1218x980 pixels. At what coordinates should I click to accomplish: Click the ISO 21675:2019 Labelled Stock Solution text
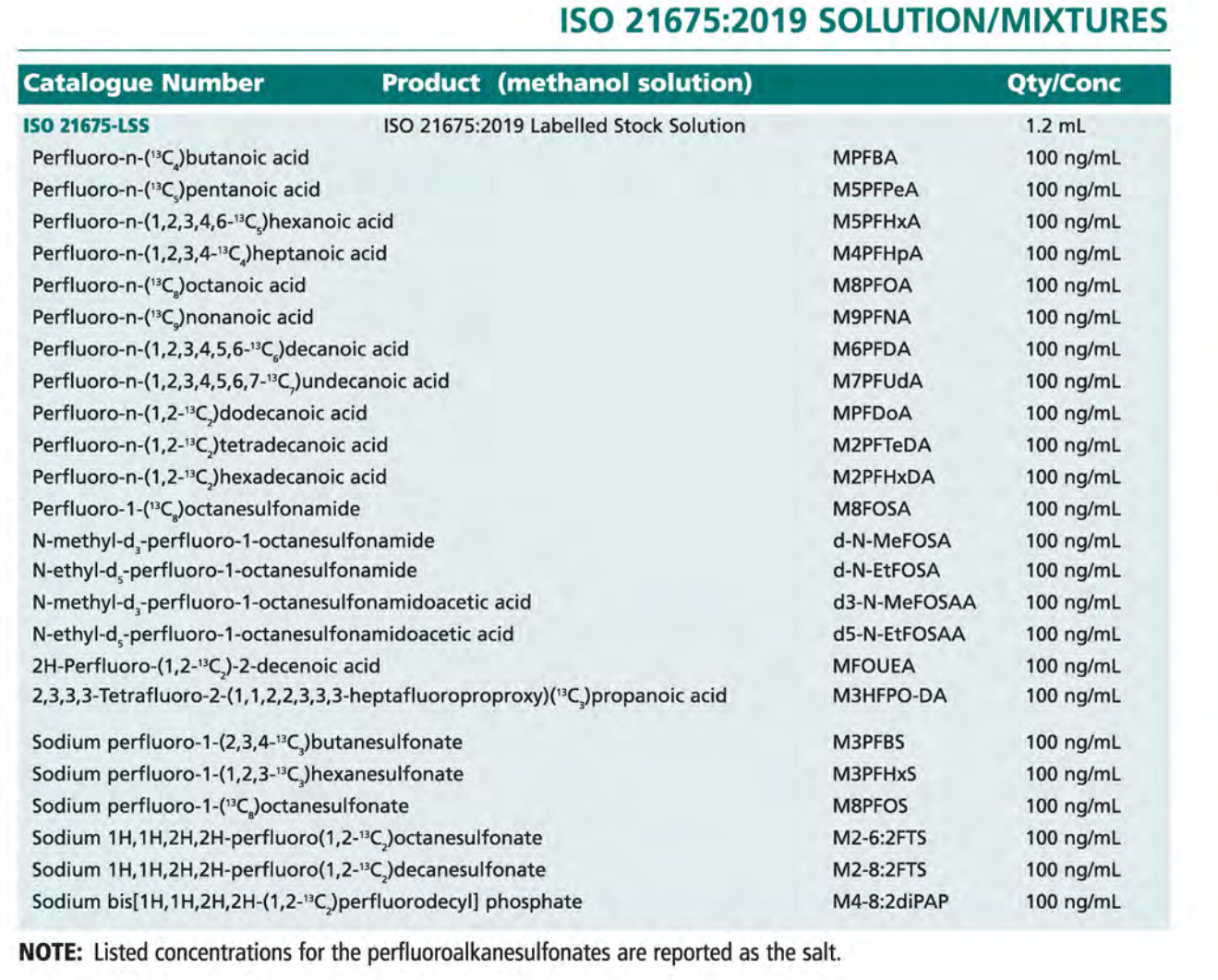(564, 126)
